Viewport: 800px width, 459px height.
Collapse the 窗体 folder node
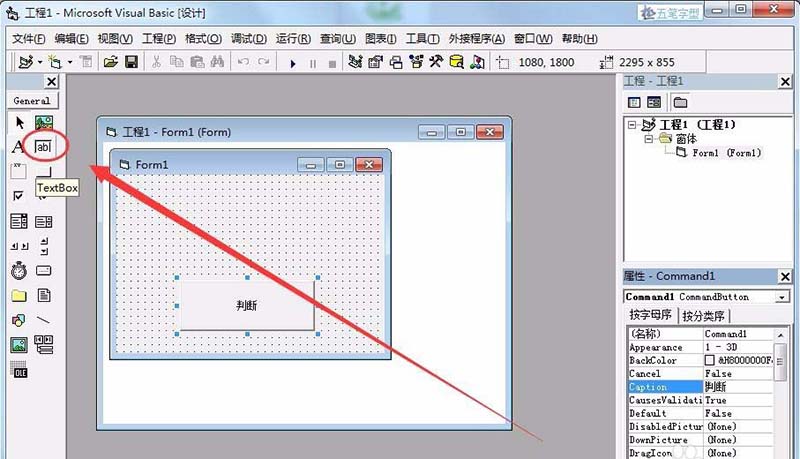point(648,139)
